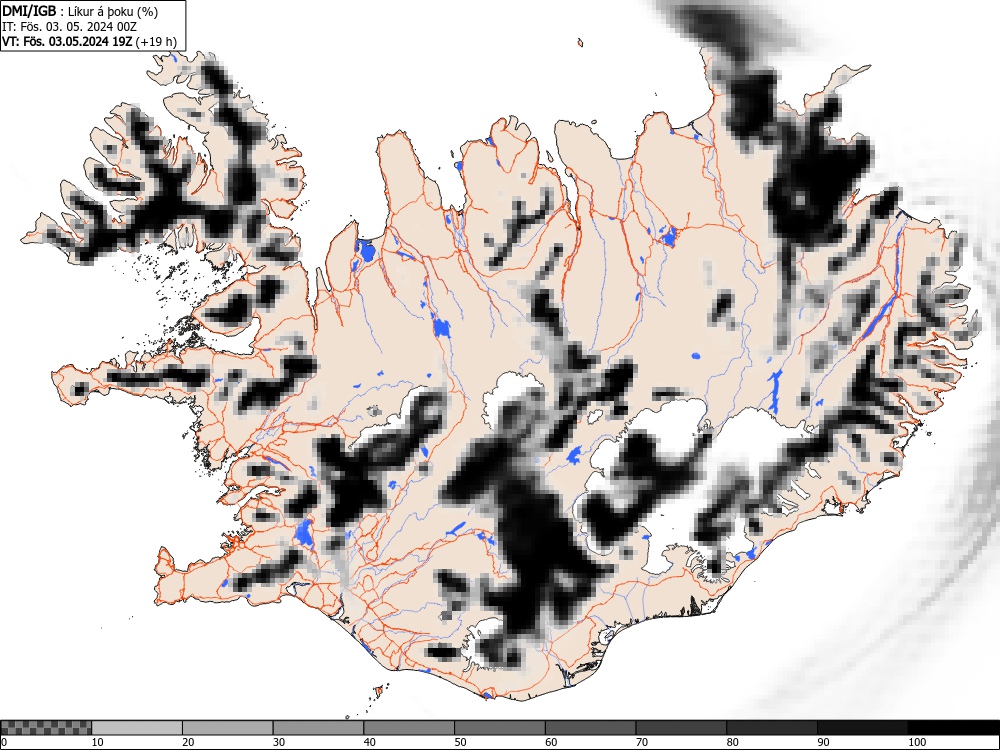The width and height of the screenshot is (1000, 750).
Task: Click the '0' legend label
Action: [4, 742]
